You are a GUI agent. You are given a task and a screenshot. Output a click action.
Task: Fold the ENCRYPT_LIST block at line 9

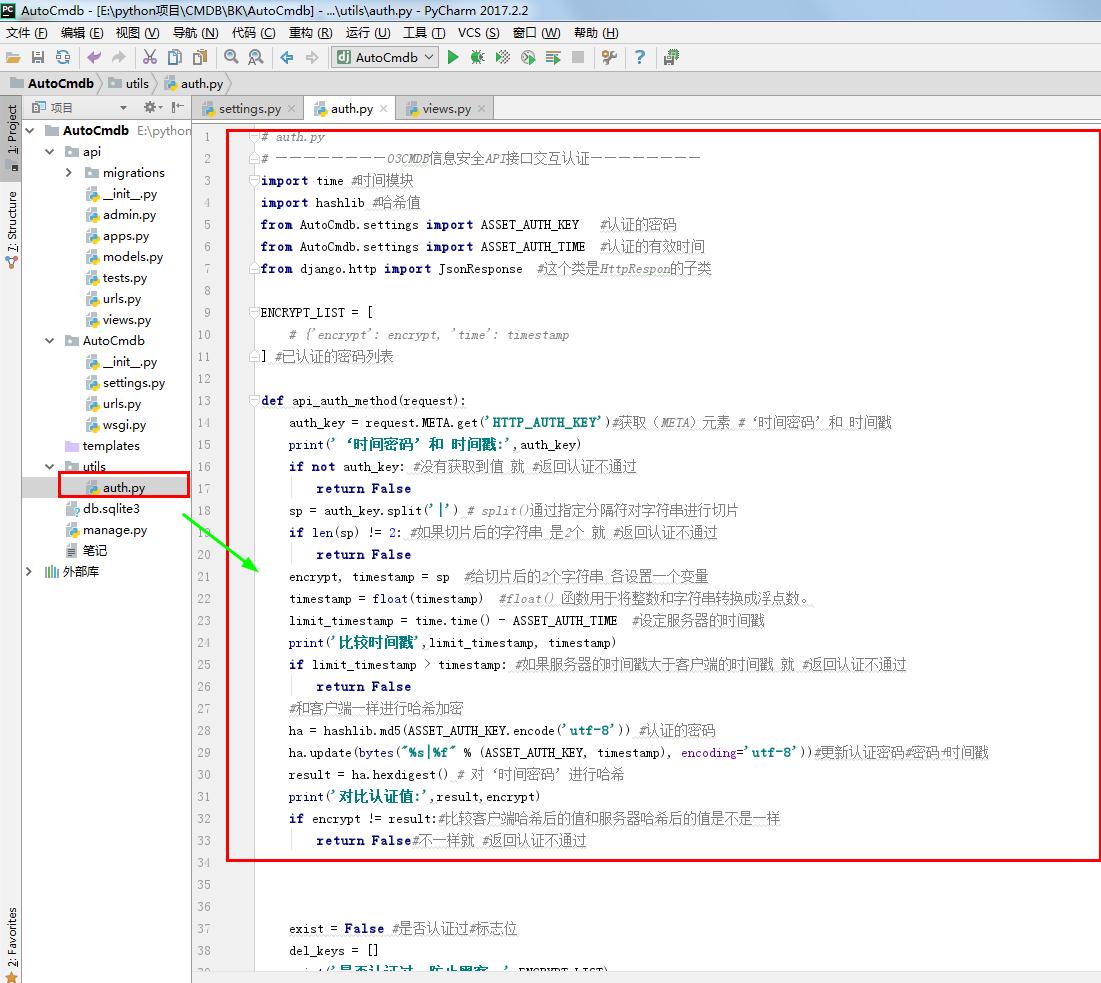pos(254,312)
